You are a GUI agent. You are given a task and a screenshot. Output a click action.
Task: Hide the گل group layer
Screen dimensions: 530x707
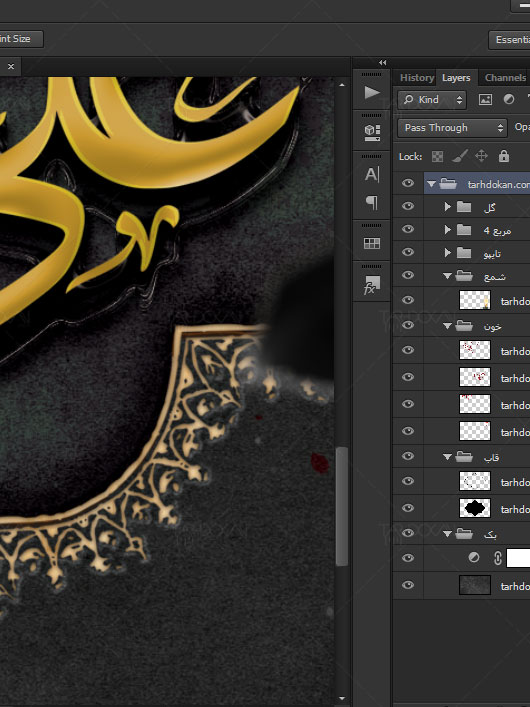pos(408,206)
